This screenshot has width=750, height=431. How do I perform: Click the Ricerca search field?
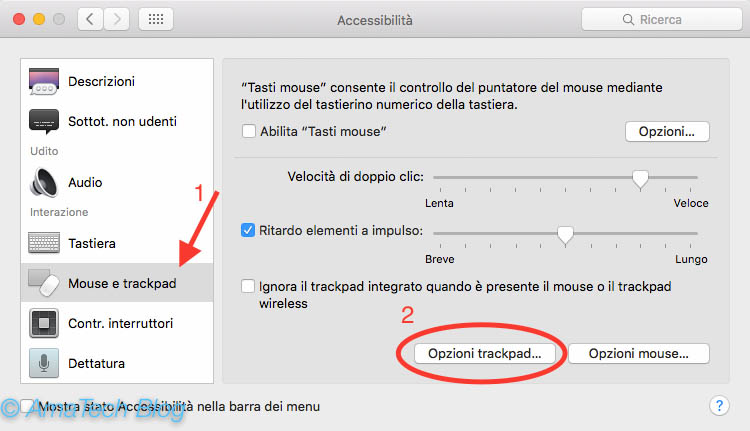(662, 20)
